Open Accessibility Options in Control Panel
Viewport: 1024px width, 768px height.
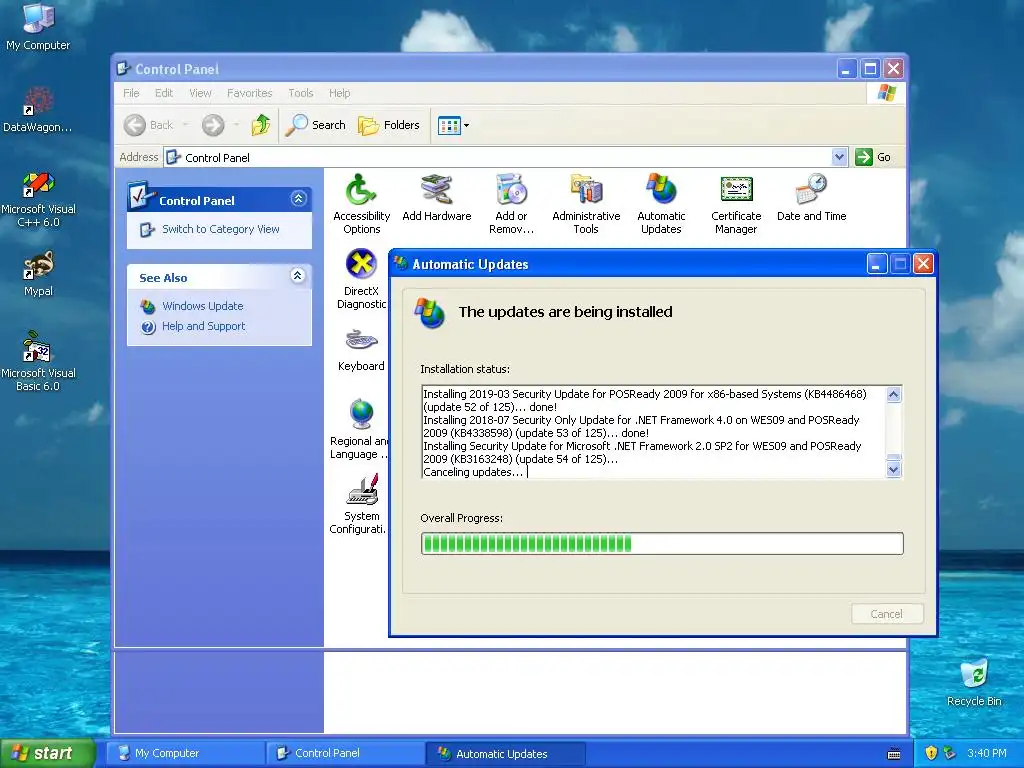(361, 203)
